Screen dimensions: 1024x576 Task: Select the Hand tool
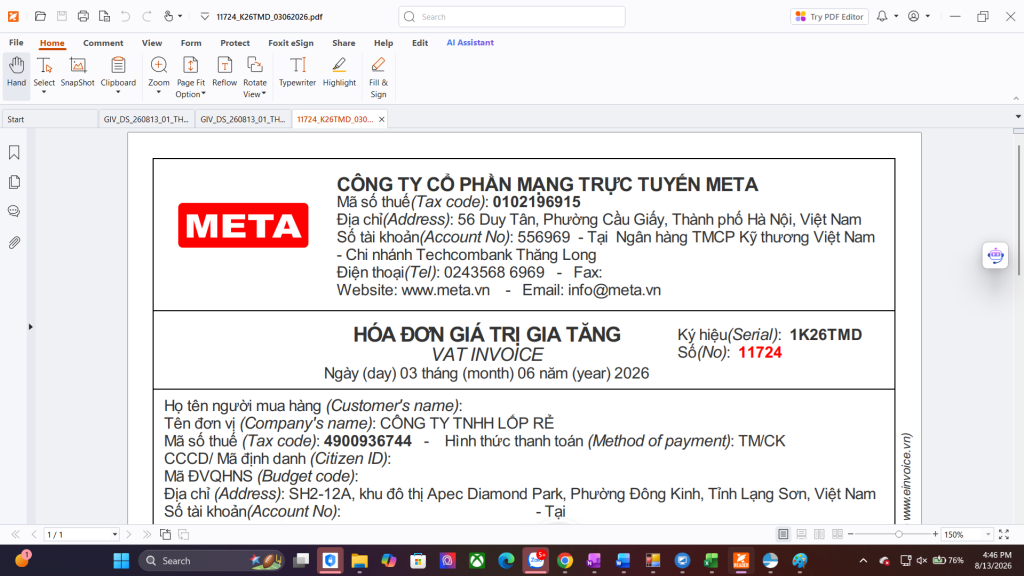(16, 72)
